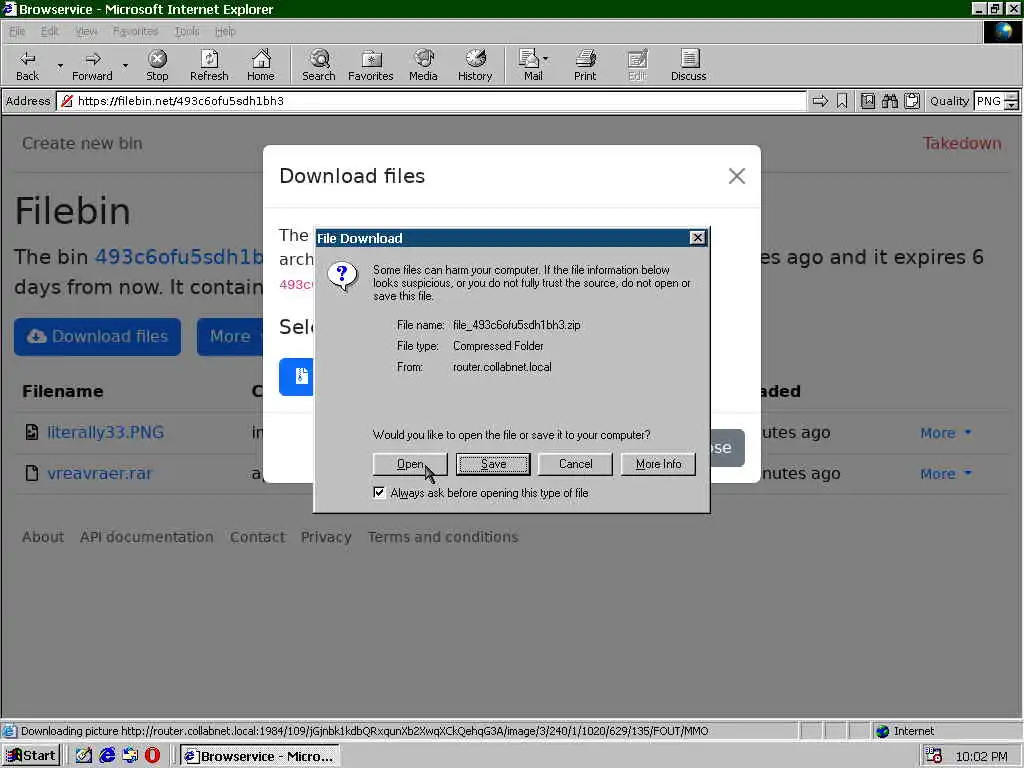The image size is (1024, 768).
Task: Click the Browservice taskbar window button
Action: point(260,756)
